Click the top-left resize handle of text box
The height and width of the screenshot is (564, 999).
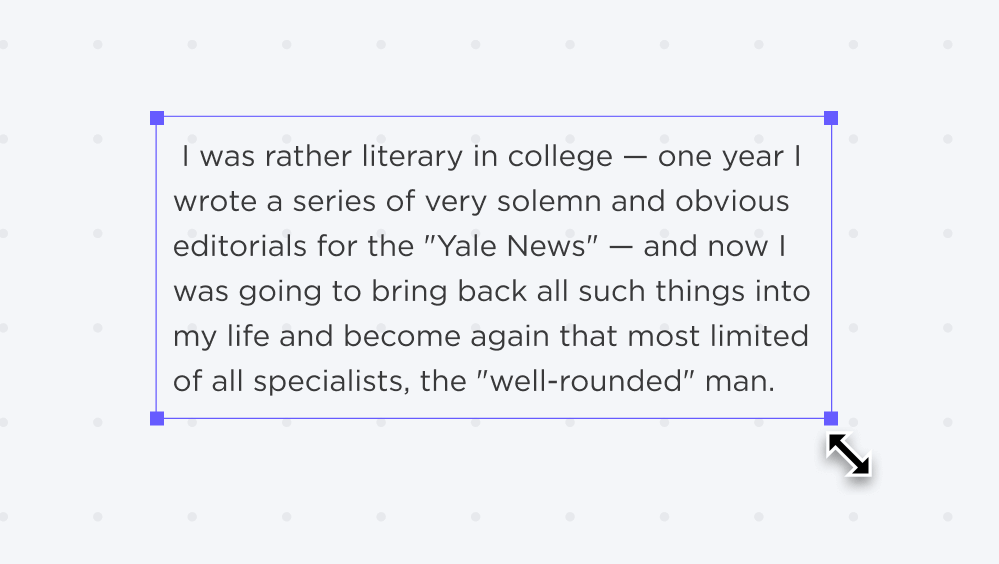[157, 118]
